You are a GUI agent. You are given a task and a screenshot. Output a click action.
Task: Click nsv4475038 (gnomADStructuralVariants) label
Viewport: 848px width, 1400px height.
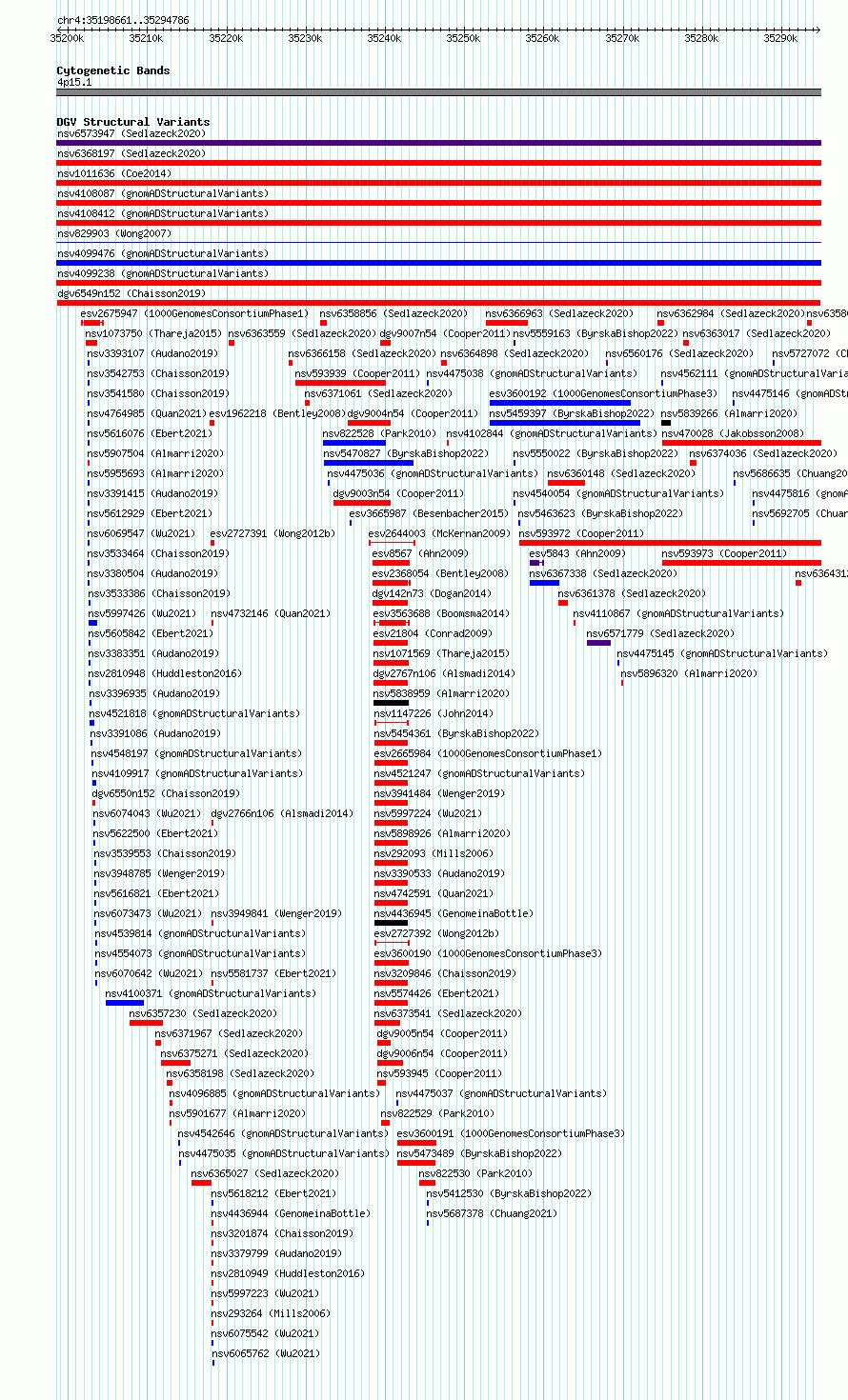(532, 373)
